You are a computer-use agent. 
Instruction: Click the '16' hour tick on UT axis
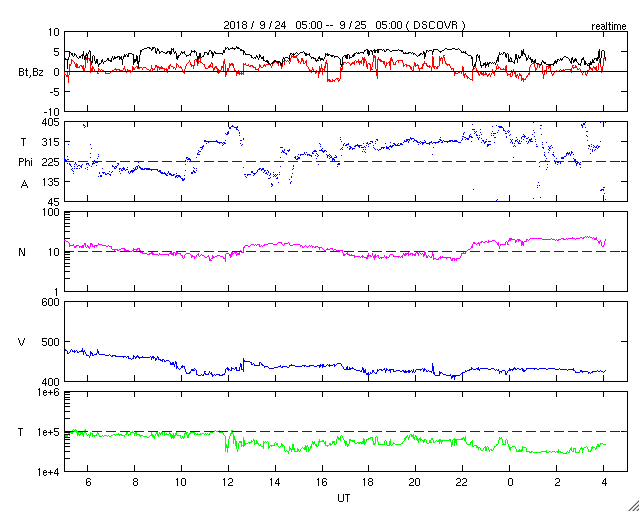pos(322,483)
